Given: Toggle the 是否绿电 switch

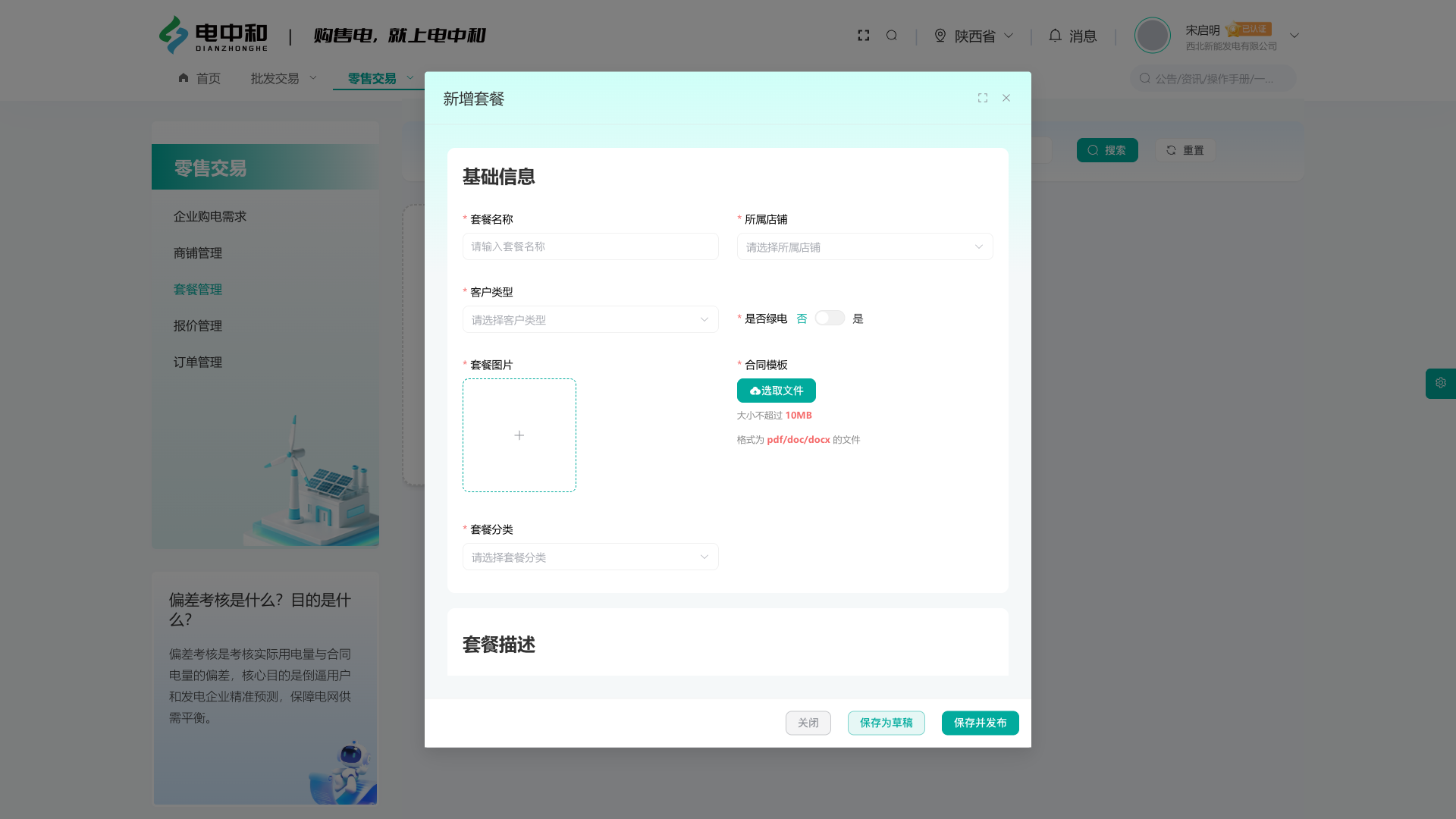Looking at the screenshot, I should (x=830, y=318).
